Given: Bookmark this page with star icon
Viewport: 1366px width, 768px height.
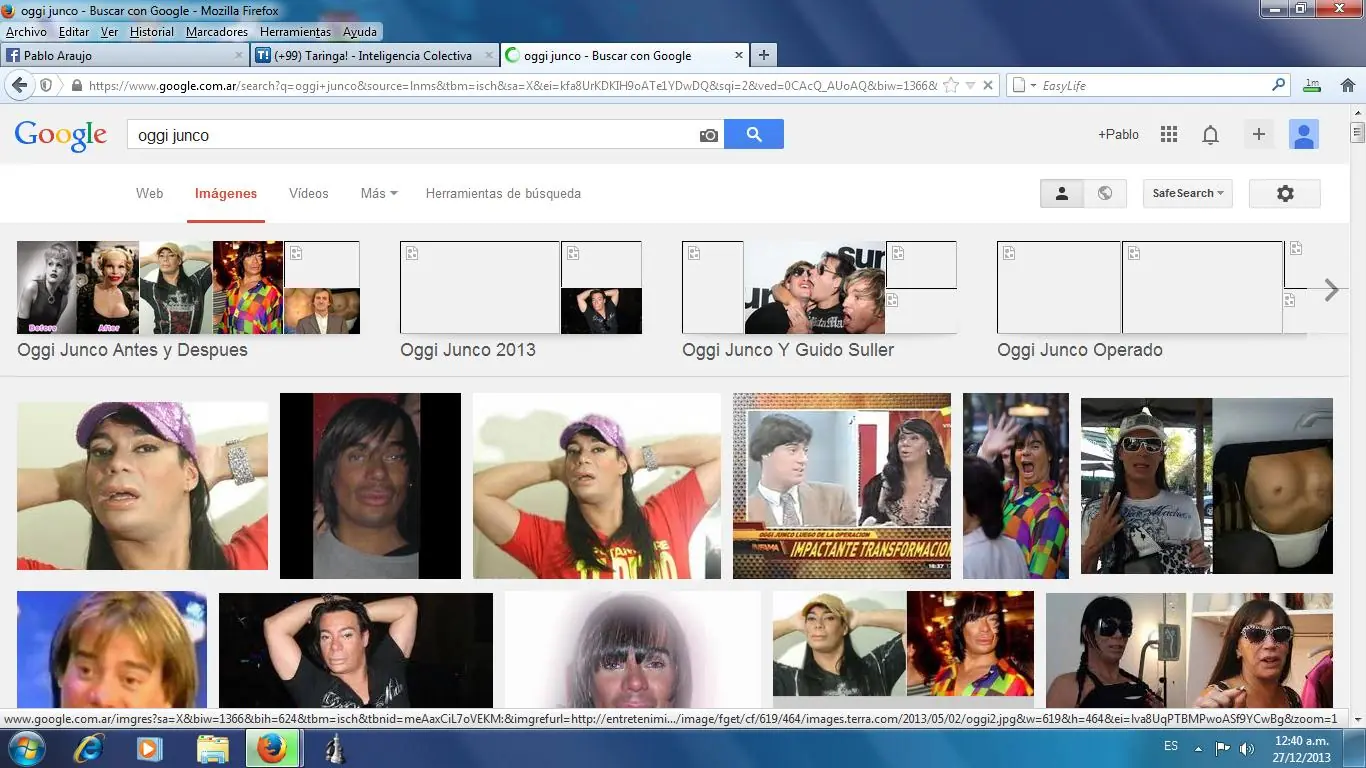Looking at the screenshot, I should click(x=951, y=86).
